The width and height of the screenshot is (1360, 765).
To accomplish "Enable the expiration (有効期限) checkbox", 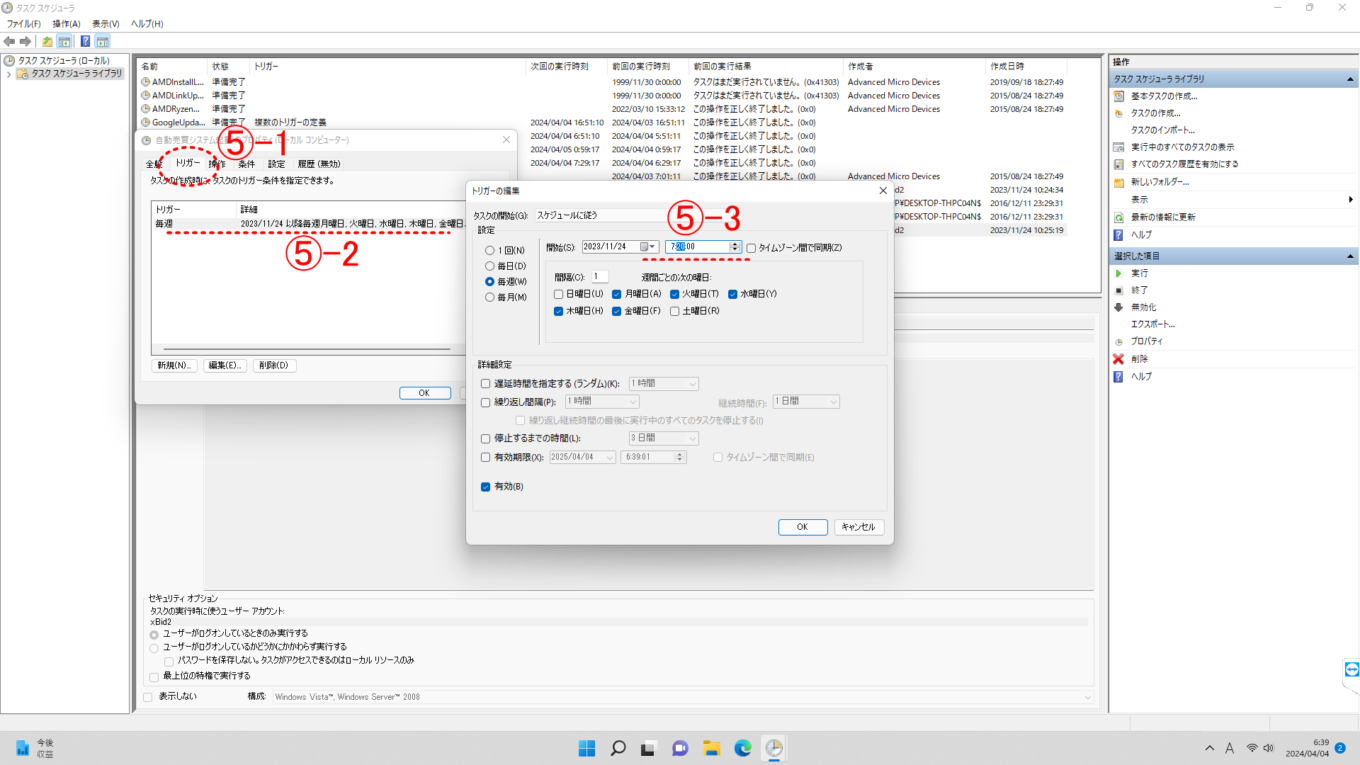I will point(486,457).
